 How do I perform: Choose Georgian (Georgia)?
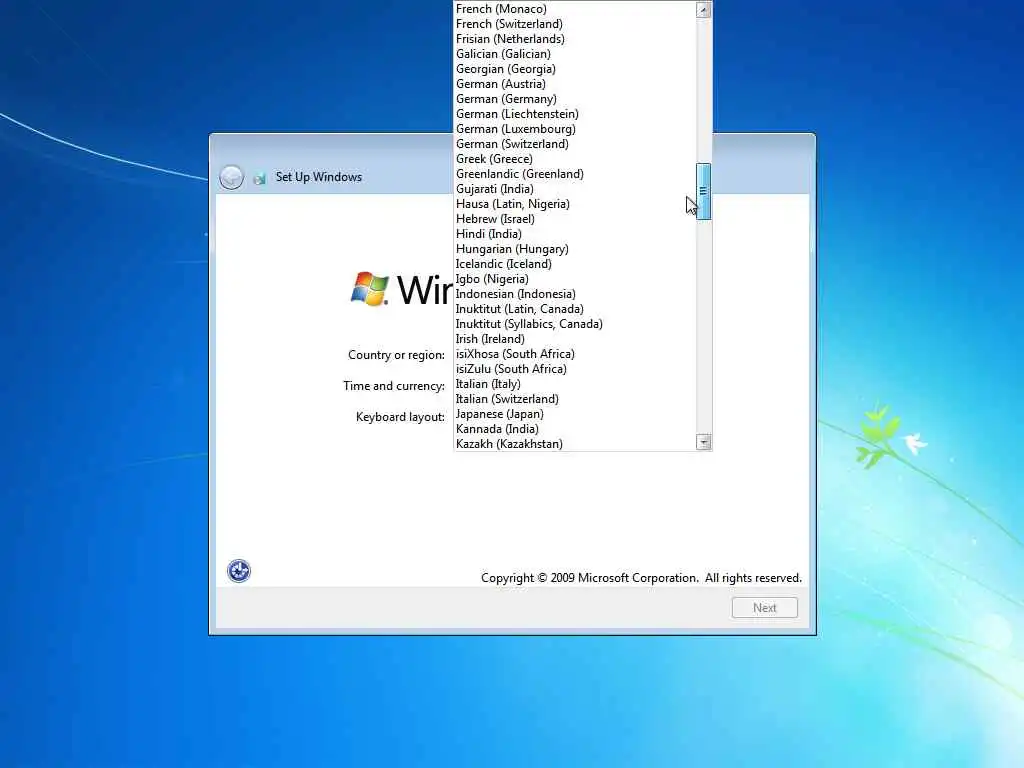coord(575,69)
